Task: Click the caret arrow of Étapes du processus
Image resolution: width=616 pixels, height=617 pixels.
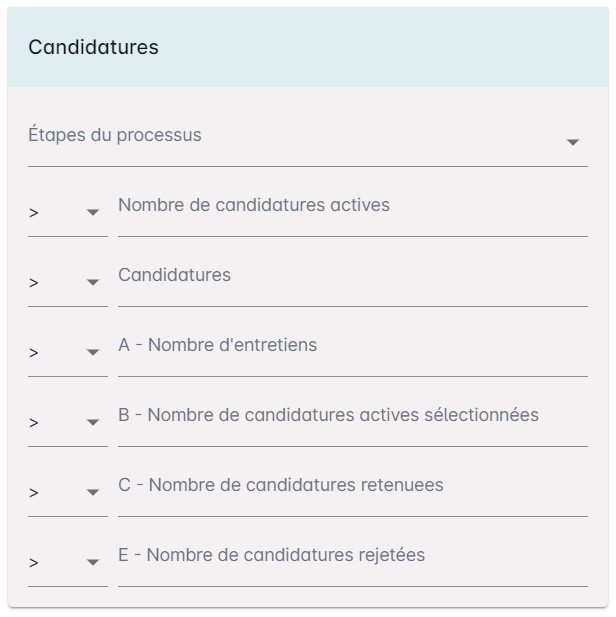Action: pos(573,142)
